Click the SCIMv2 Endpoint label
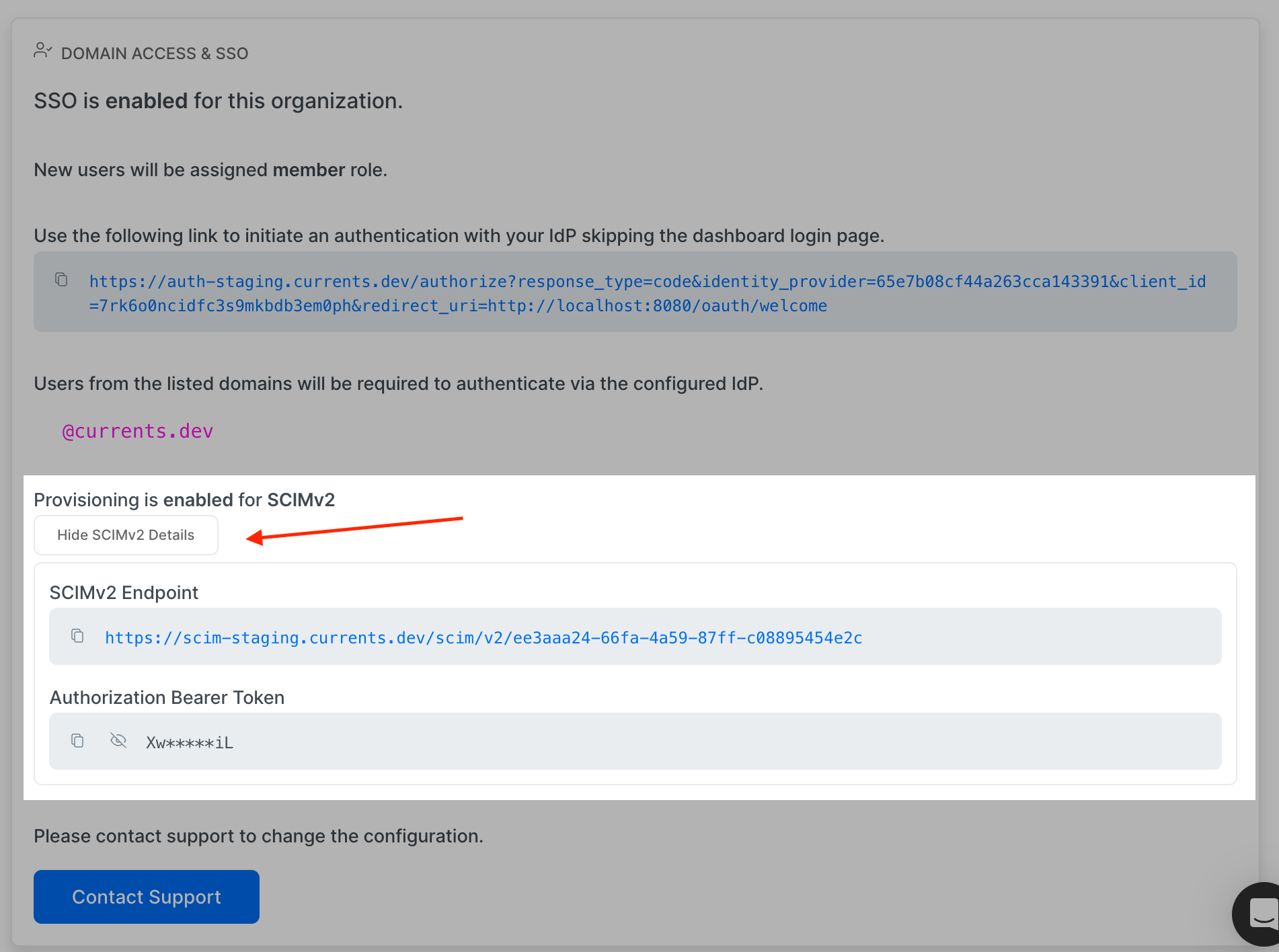 tap(124, 593)
